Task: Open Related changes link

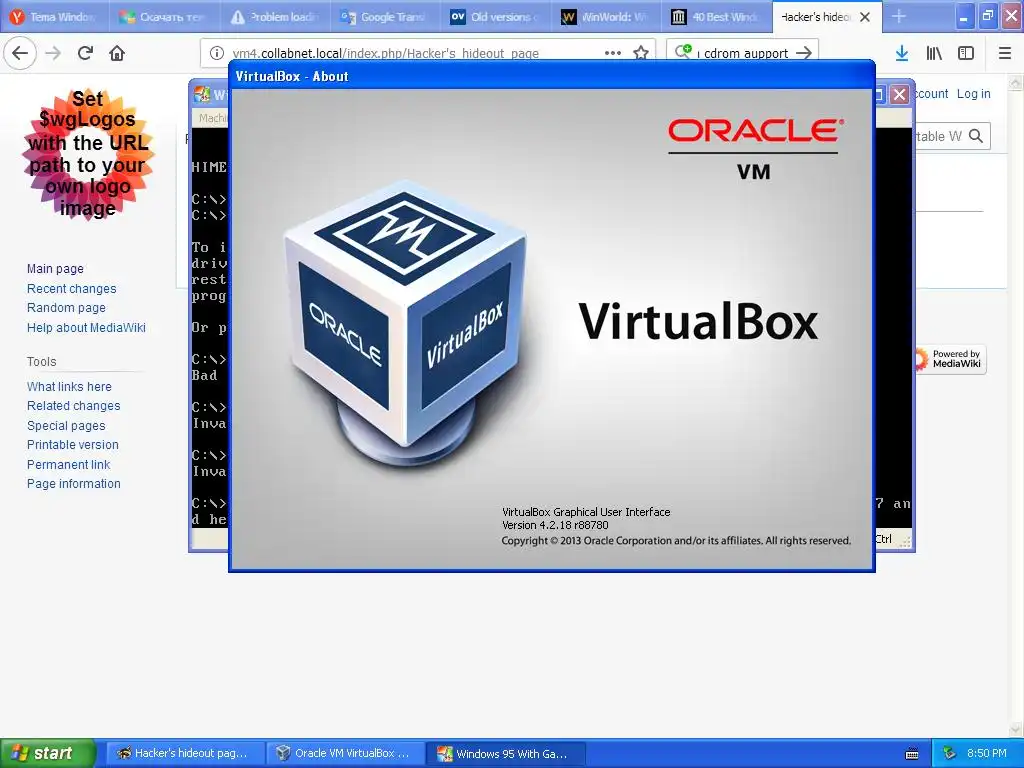Action: click(x=74, y=406)
